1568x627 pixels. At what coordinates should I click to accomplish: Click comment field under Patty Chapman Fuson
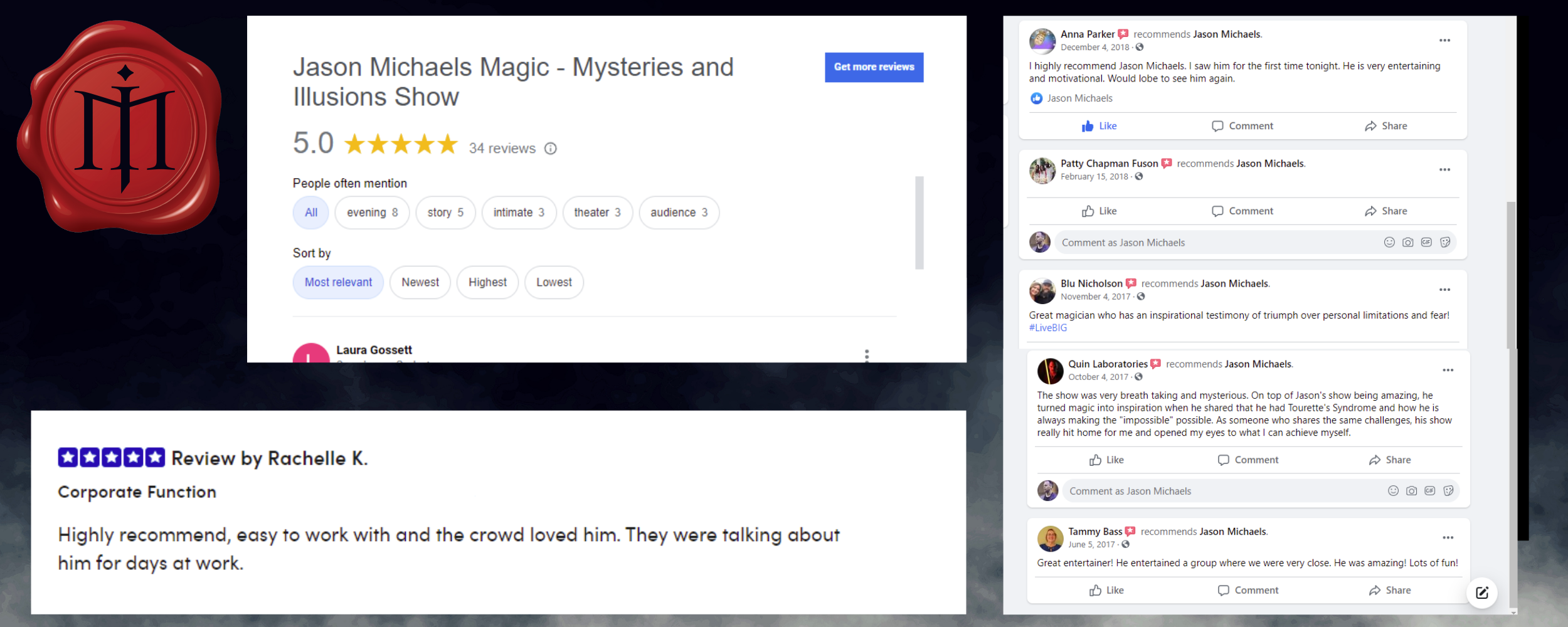tap(1255, 243)
